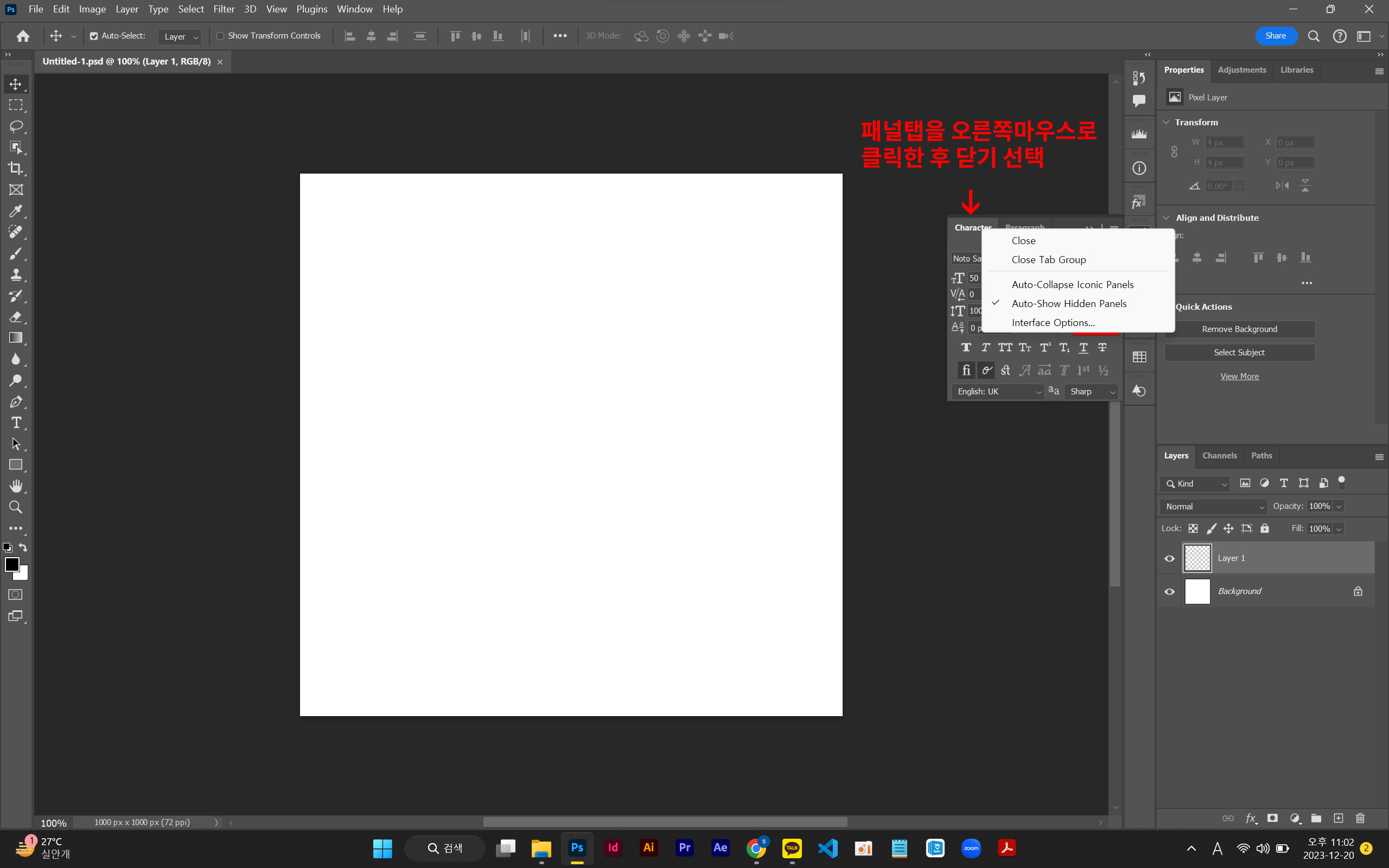
Task: Delete layer with trash icon
Action: (1360, 818)
